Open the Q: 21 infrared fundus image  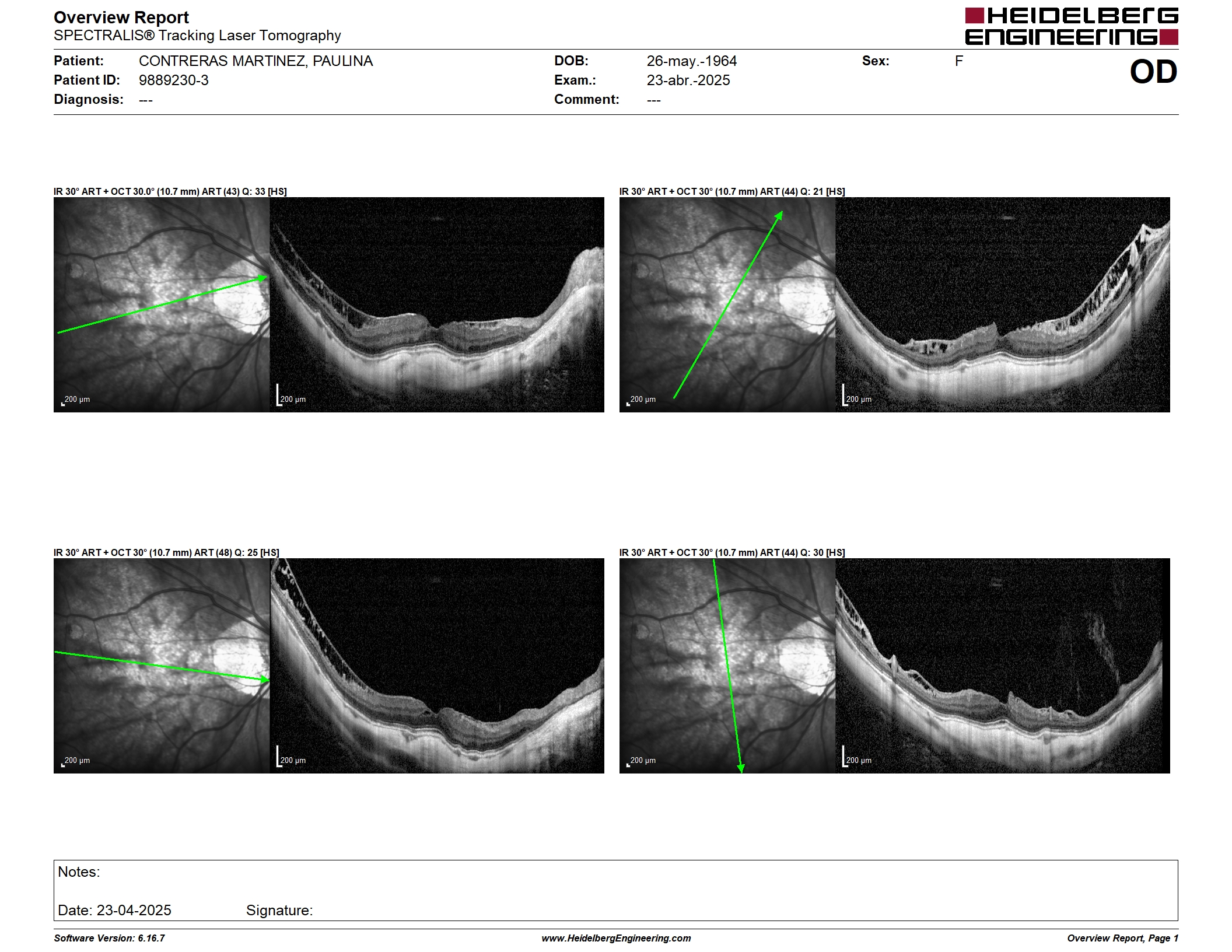(x=727, y=304)
